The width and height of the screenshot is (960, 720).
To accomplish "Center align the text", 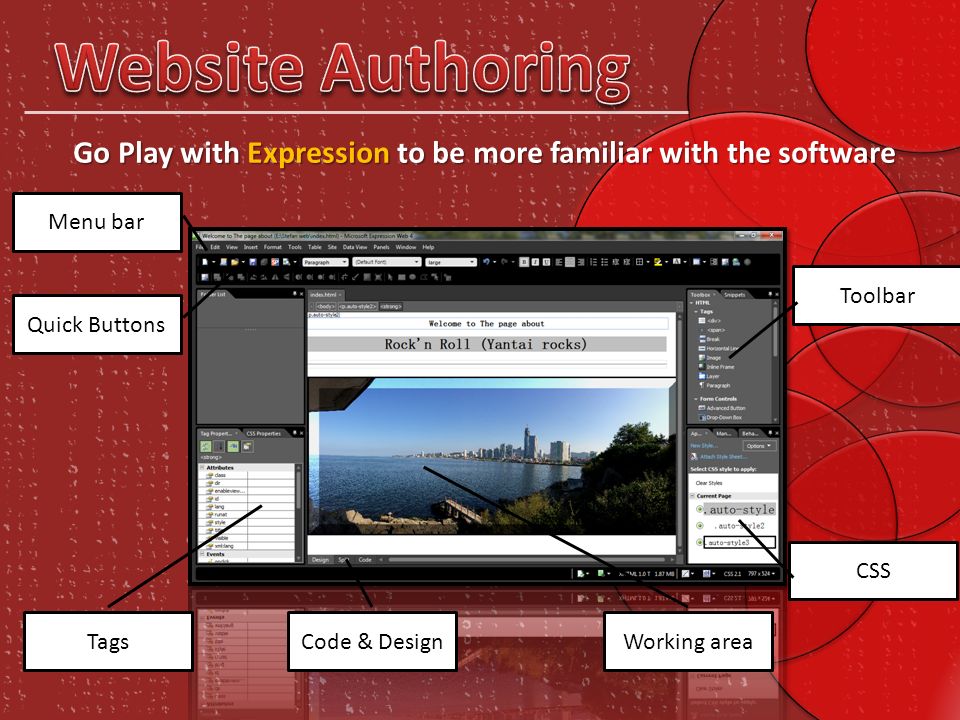I will click(569, 262).
